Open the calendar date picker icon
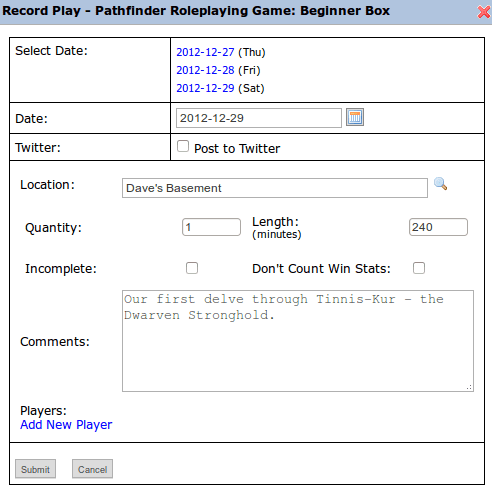 pyautogui.click(x=355, y=117)
